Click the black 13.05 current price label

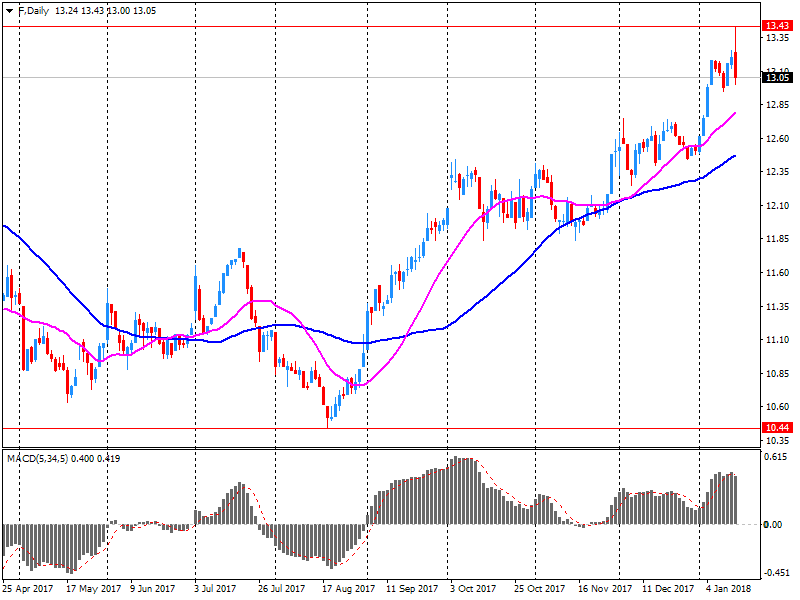point(777,77)
